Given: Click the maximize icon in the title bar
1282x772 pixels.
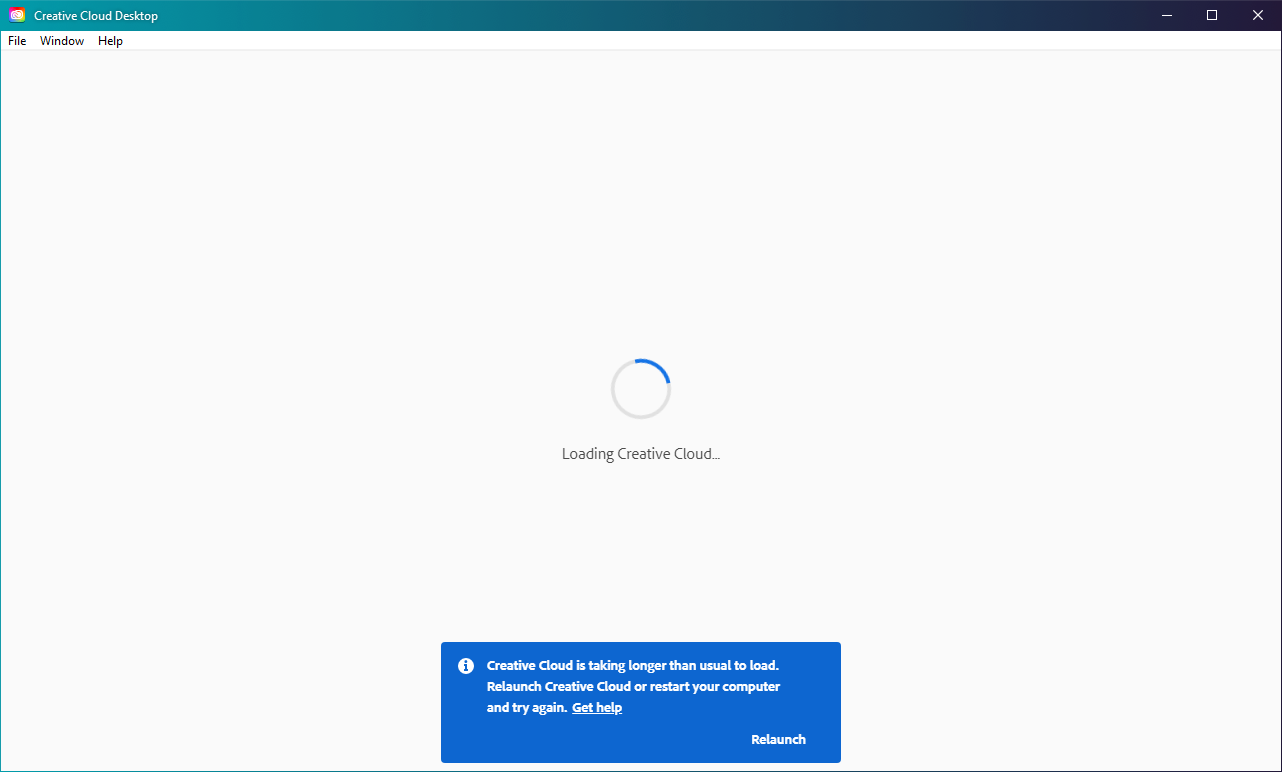Looking at the screenshot, I should [x=1211, y=15].
